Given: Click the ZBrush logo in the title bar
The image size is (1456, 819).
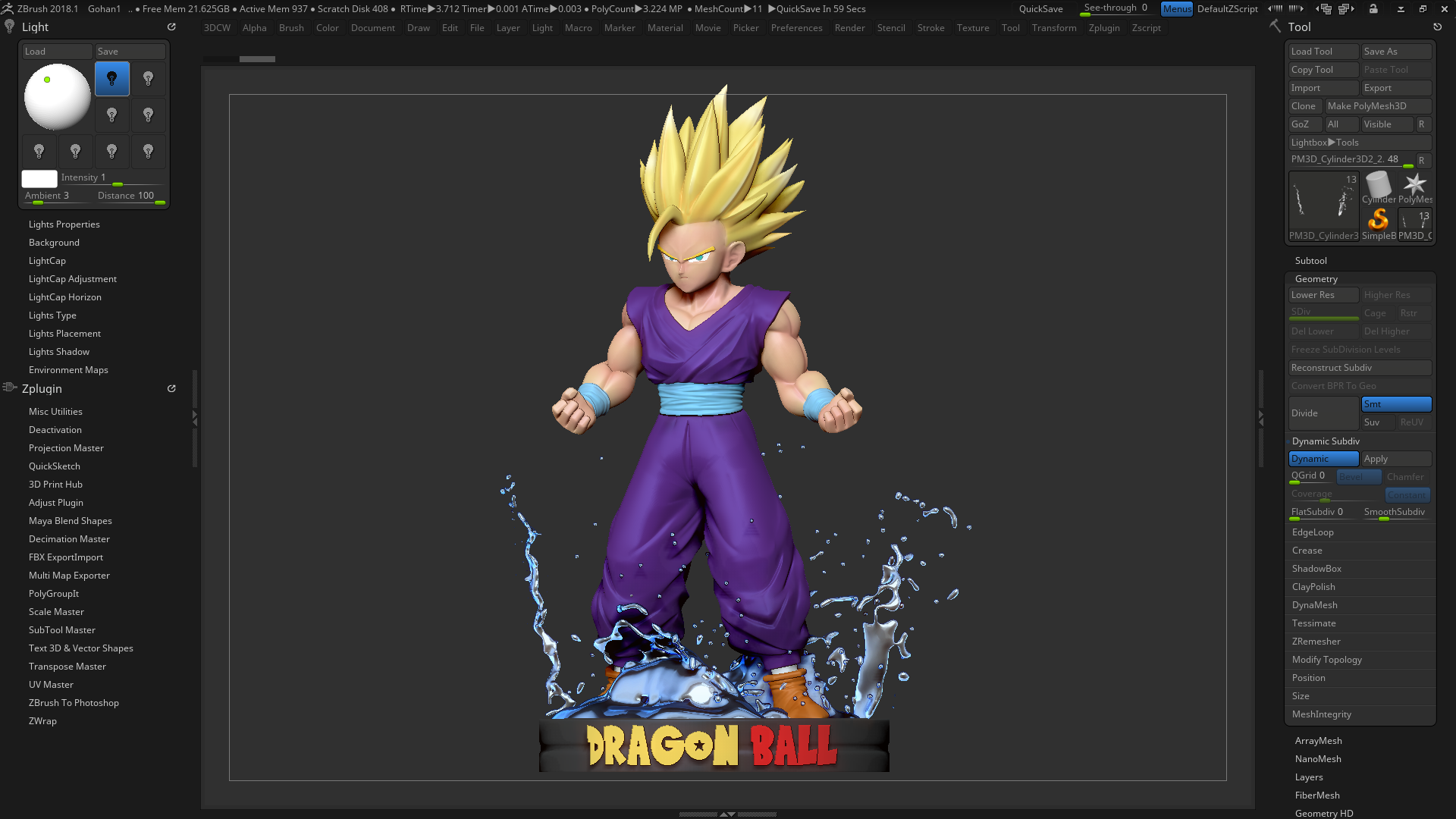Looking at the screenshot, I should pos(8,8).
